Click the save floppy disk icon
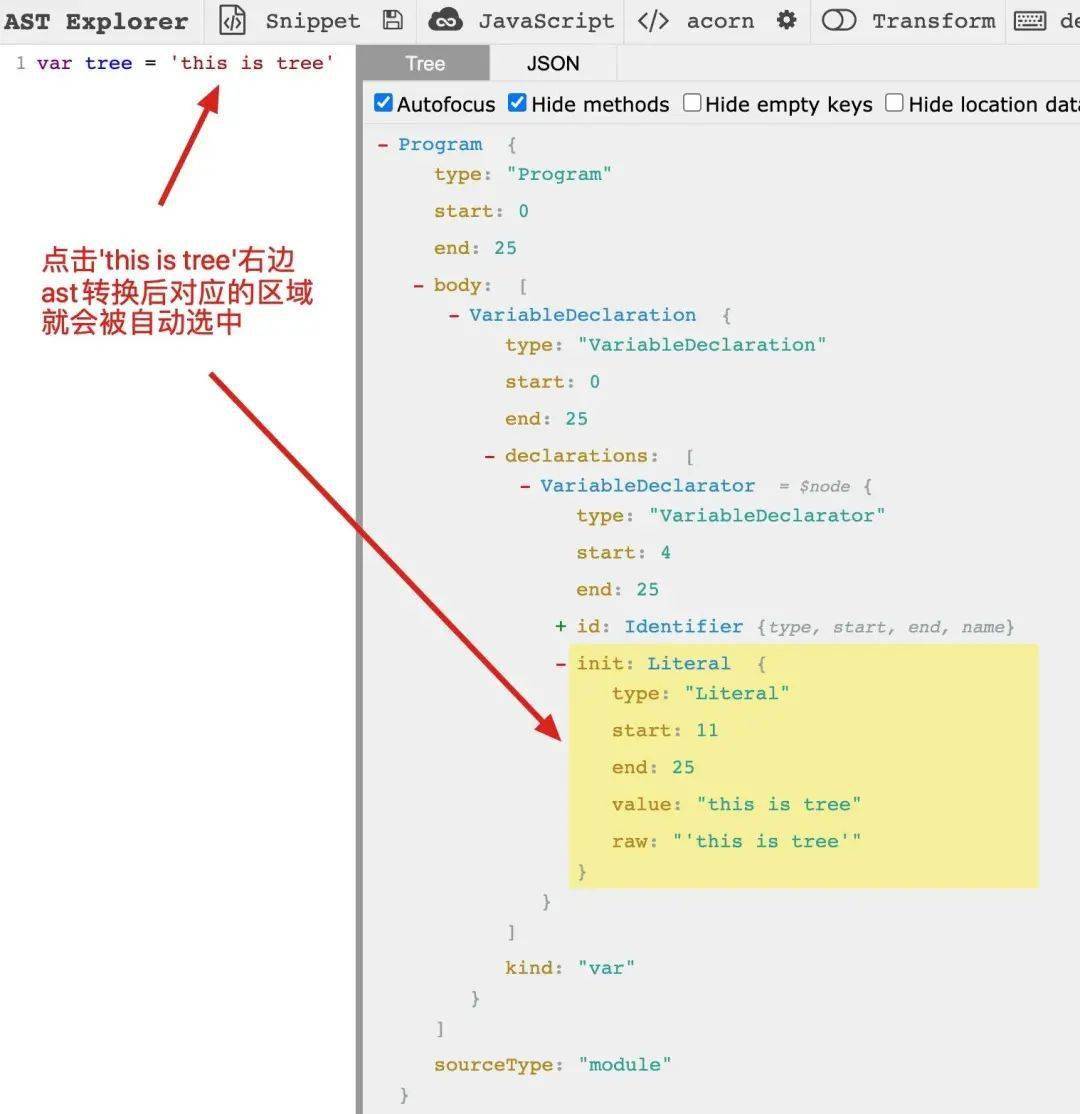 point(392,20)
